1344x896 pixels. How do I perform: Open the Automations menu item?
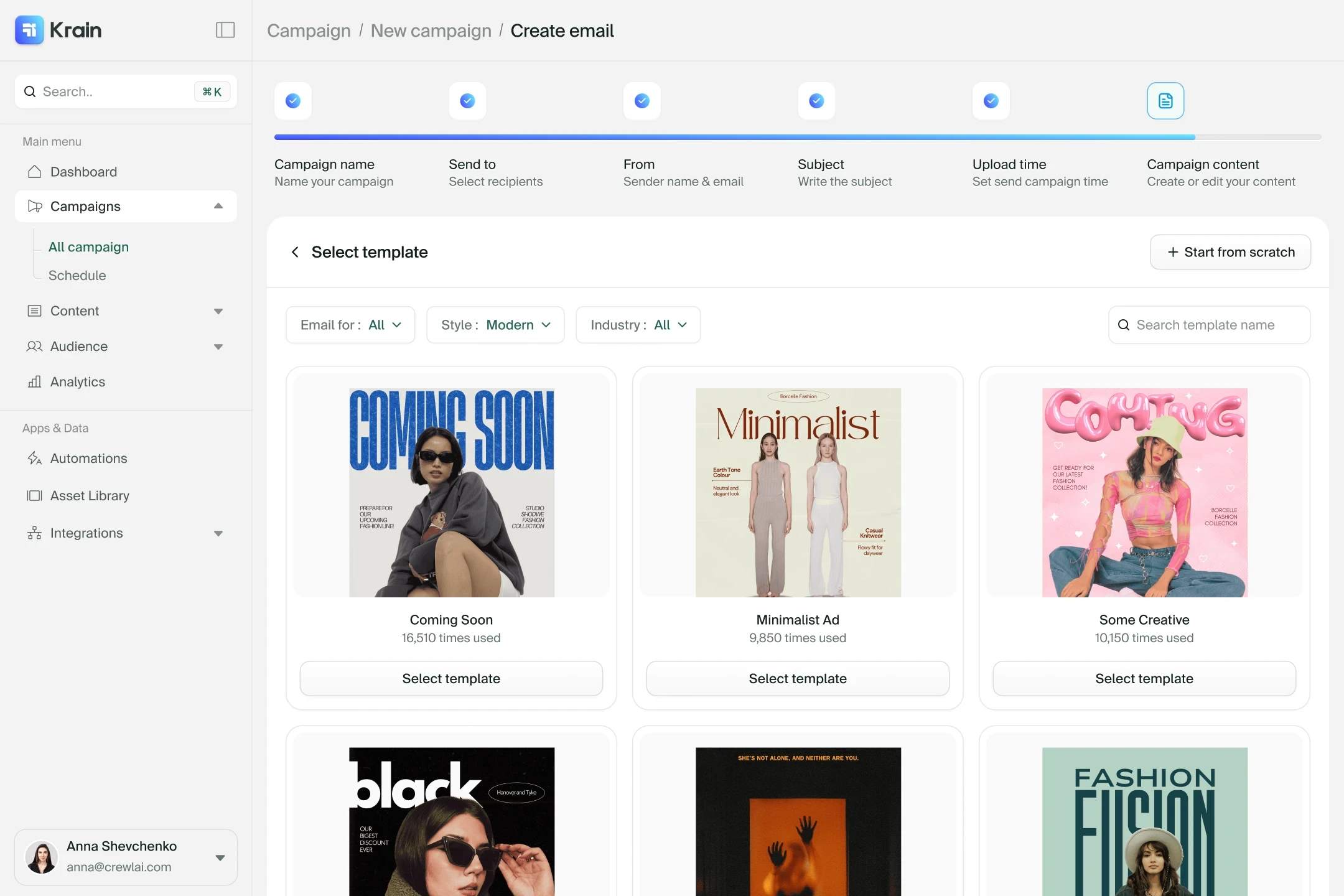(x=126, y=458)
